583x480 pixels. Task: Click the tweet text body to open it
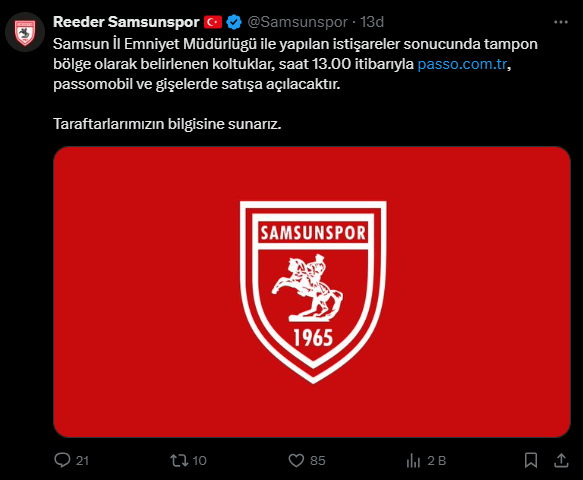pos(296,84)
